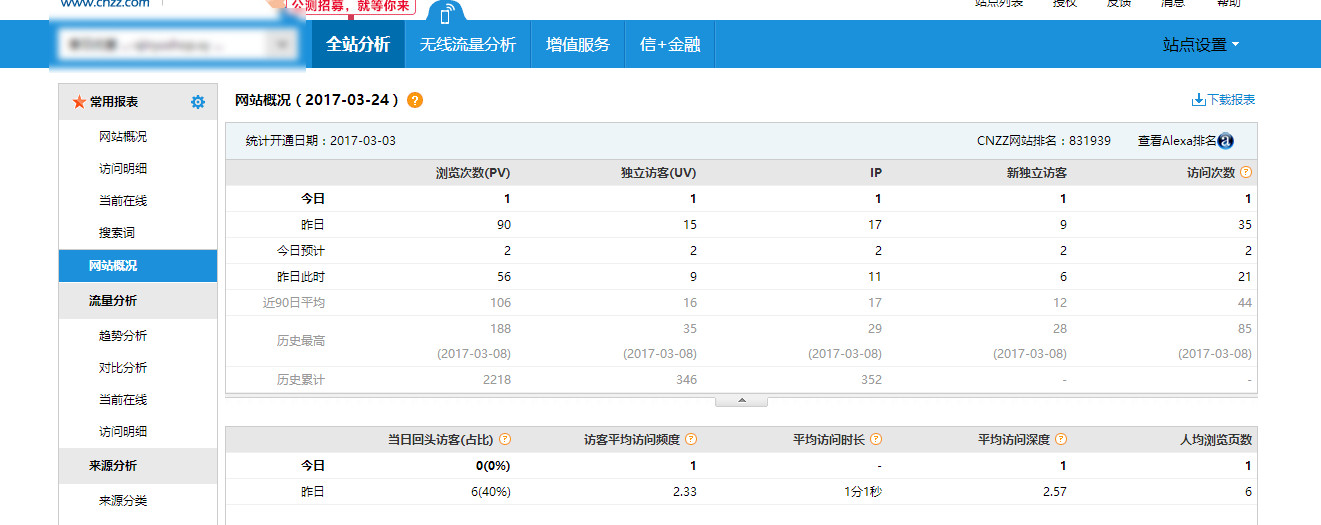Click CNZZ ranking value 831939

tap(1089, 141)
